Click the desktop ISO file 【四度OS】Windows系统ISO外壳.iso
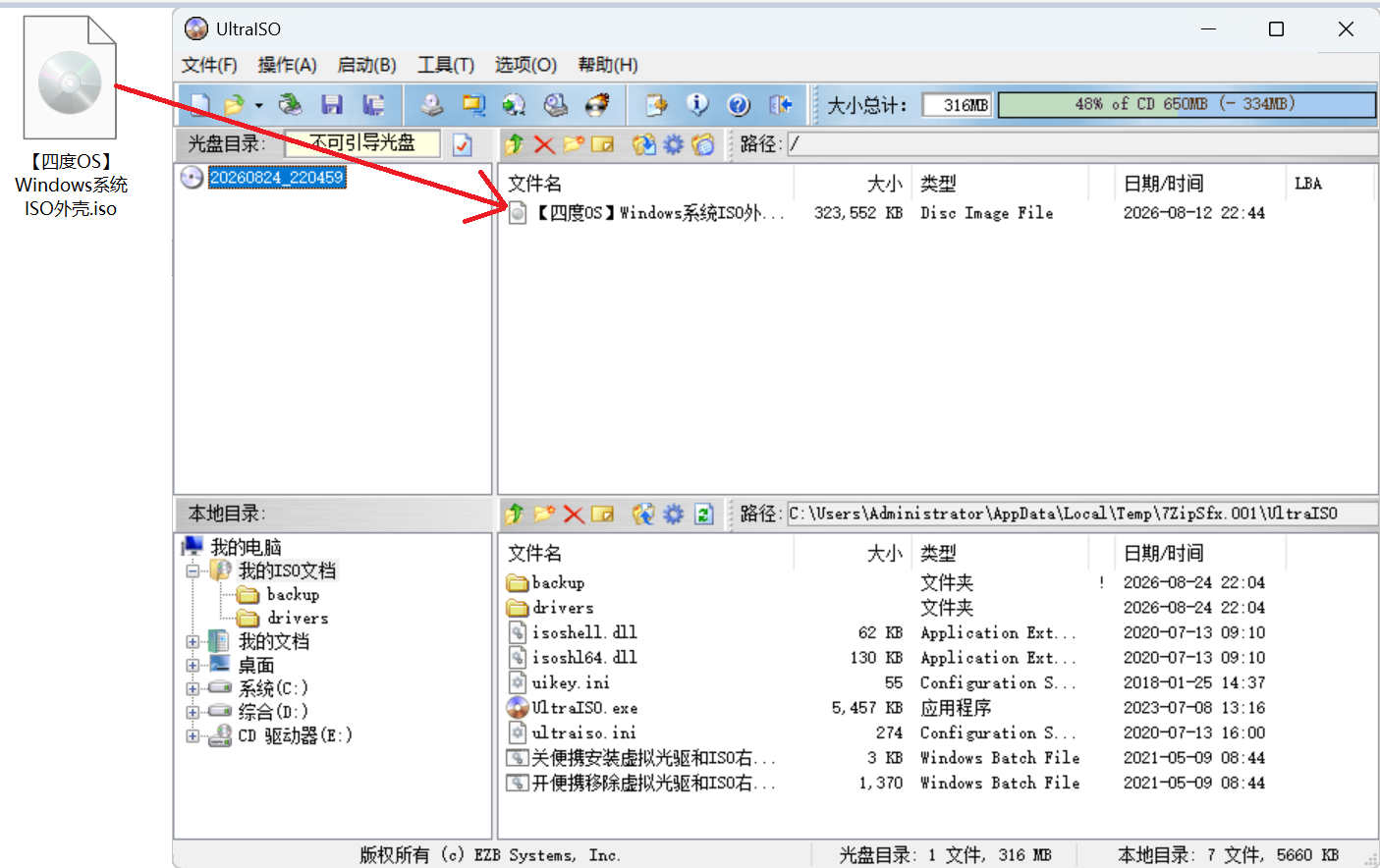The width and height of the screenshot is (1380, 868). [70, 116]
